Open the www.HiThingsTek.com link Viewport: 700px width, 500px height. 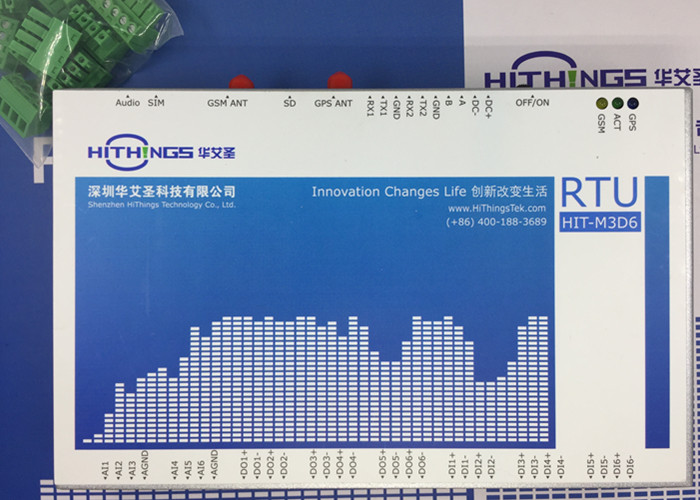497,208
